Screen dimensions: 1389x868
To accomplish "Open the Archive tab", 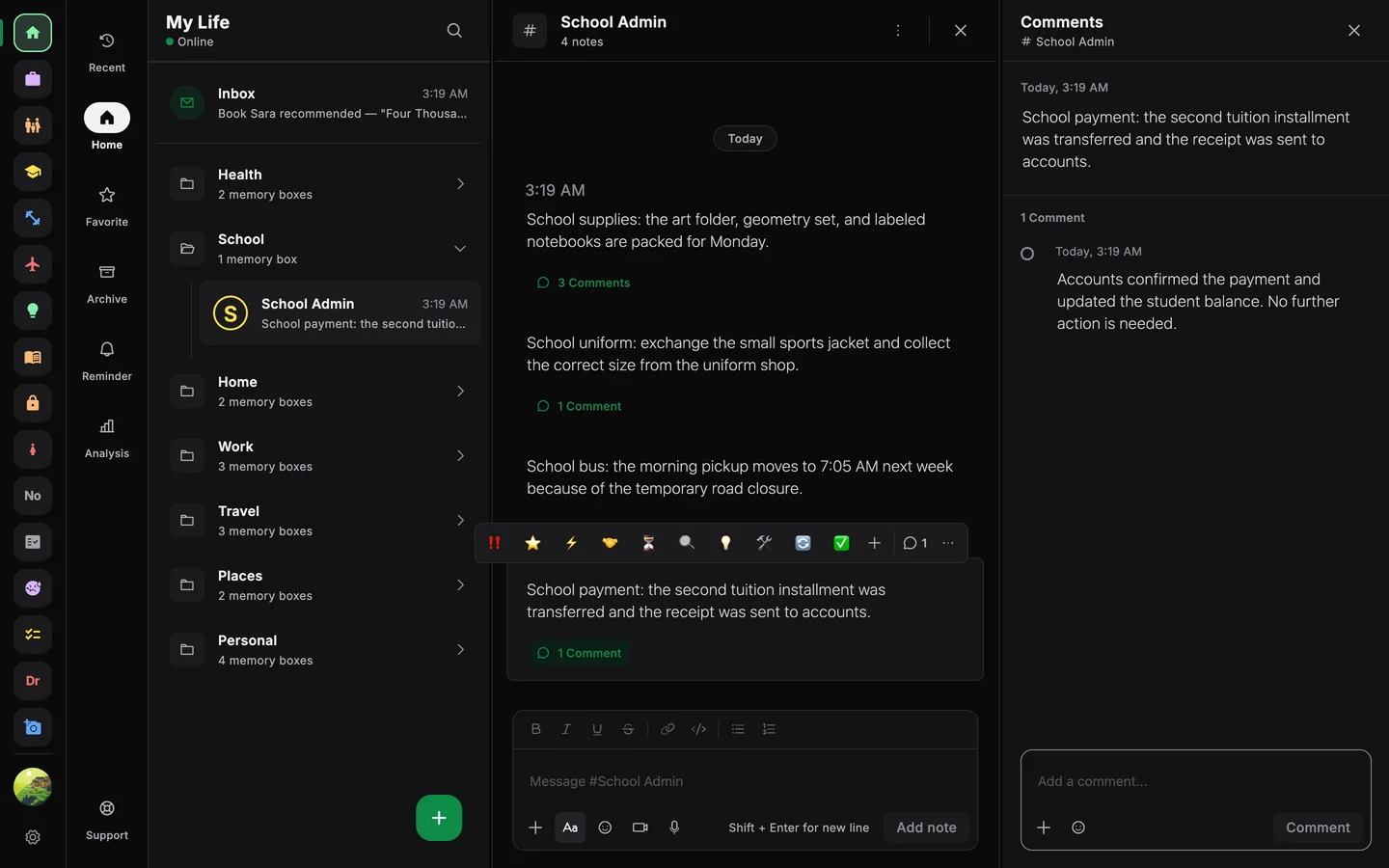I will [107, 284].
